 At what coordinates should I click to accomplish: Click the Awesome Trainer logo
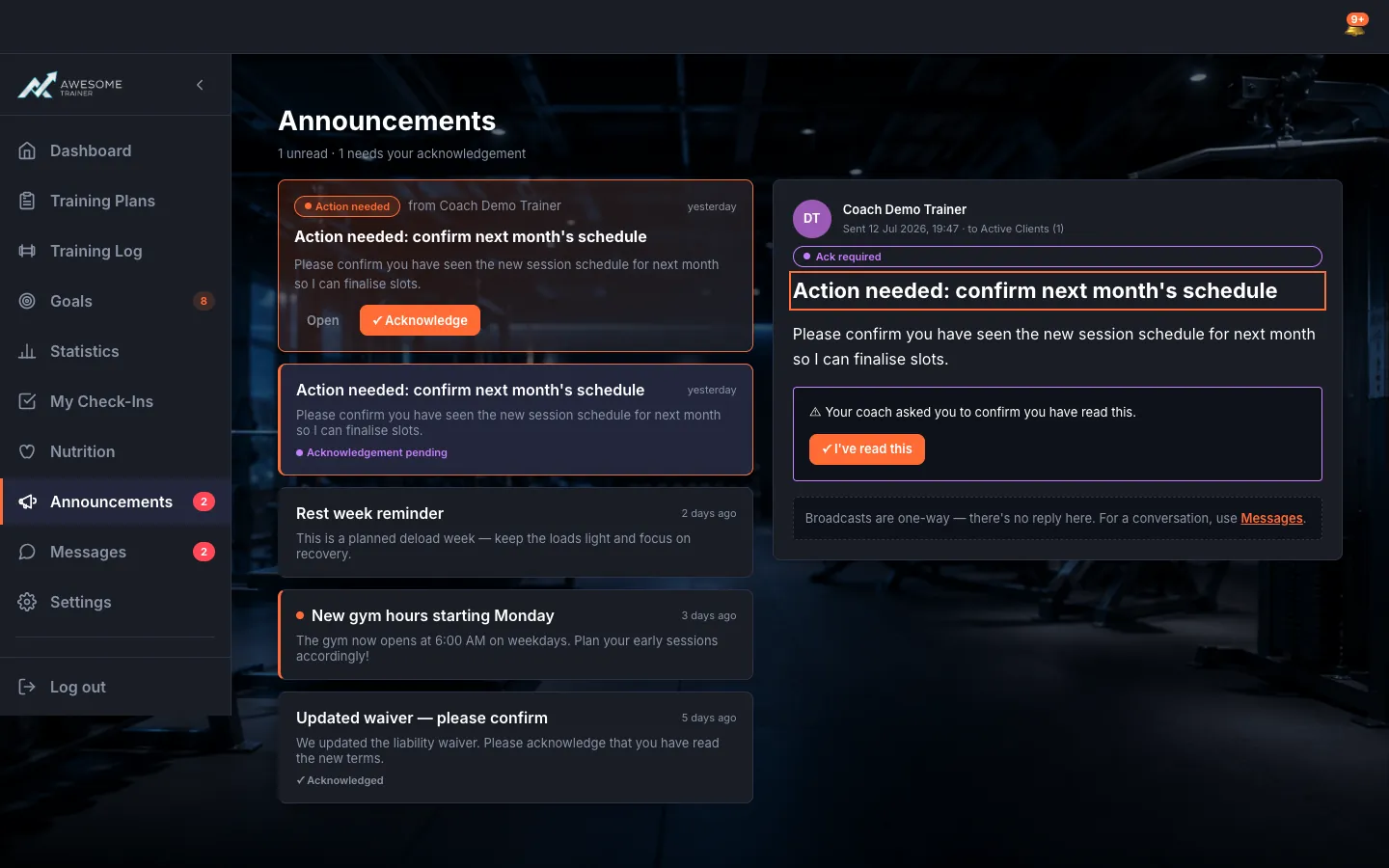[x=70, y=86]
